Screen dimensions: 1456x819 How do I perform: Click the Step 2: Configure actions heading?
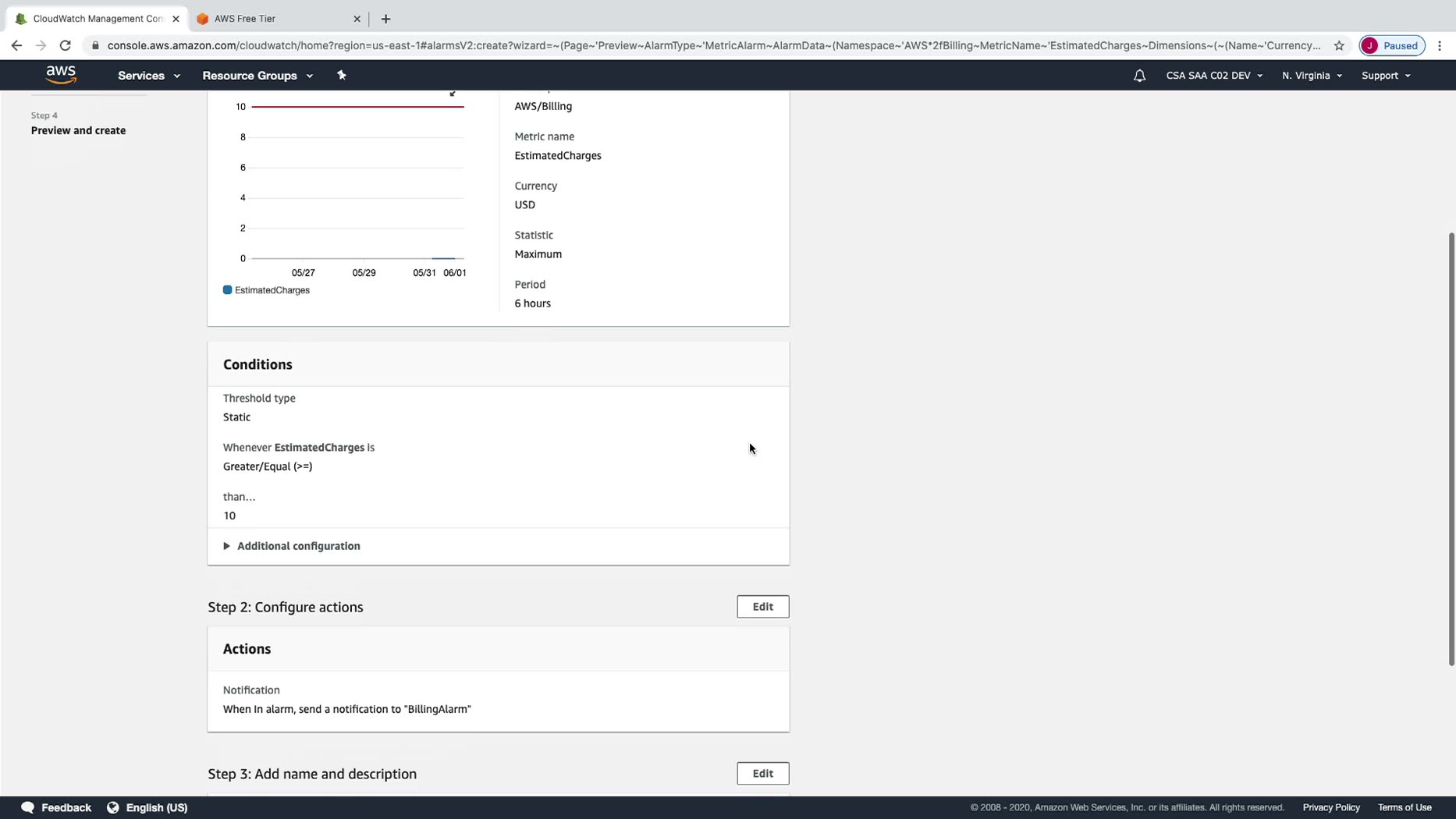point(286,607)
